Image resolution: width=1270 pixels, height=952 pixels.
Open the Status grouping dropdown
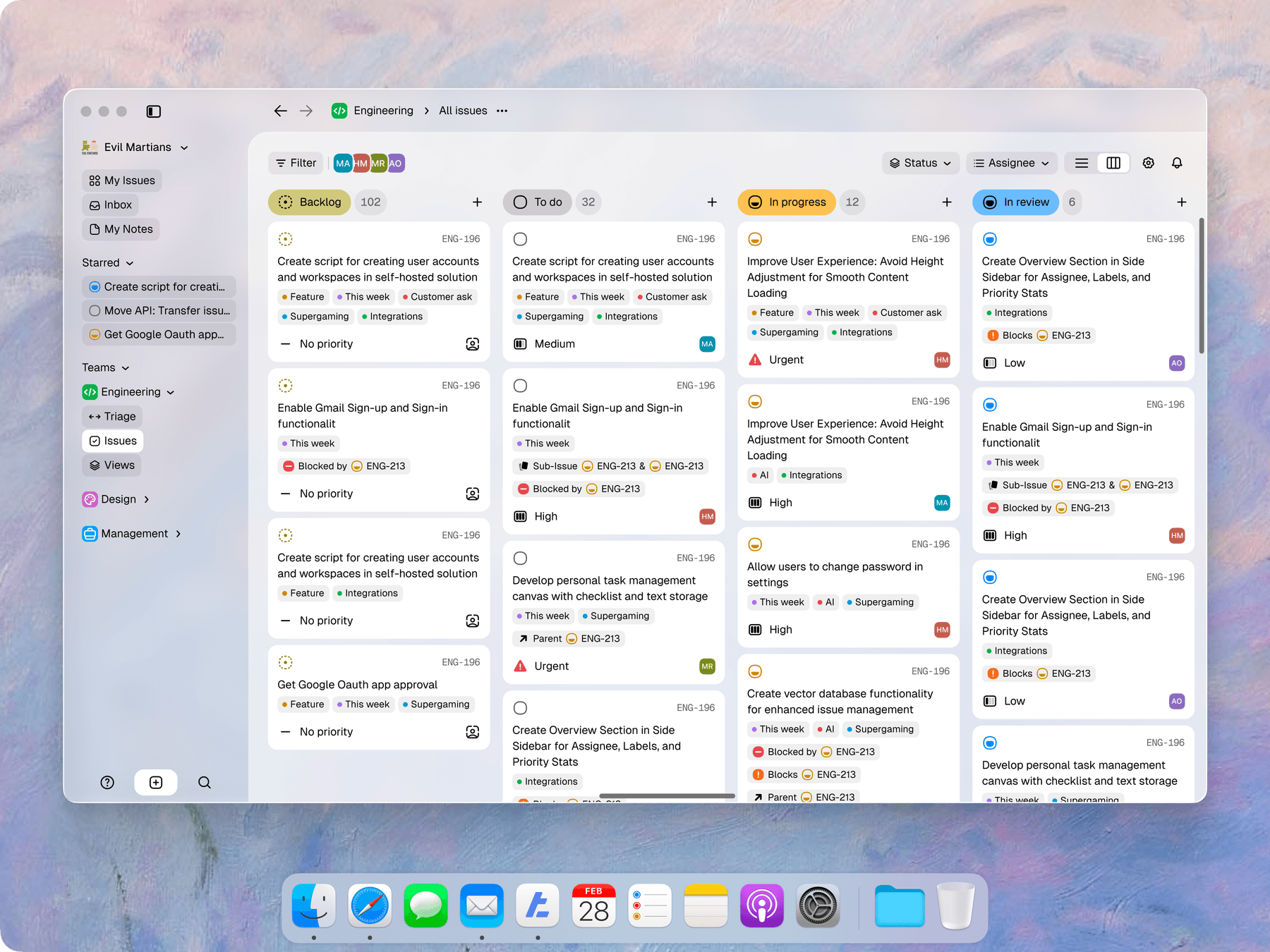click(x=920, y=163)
